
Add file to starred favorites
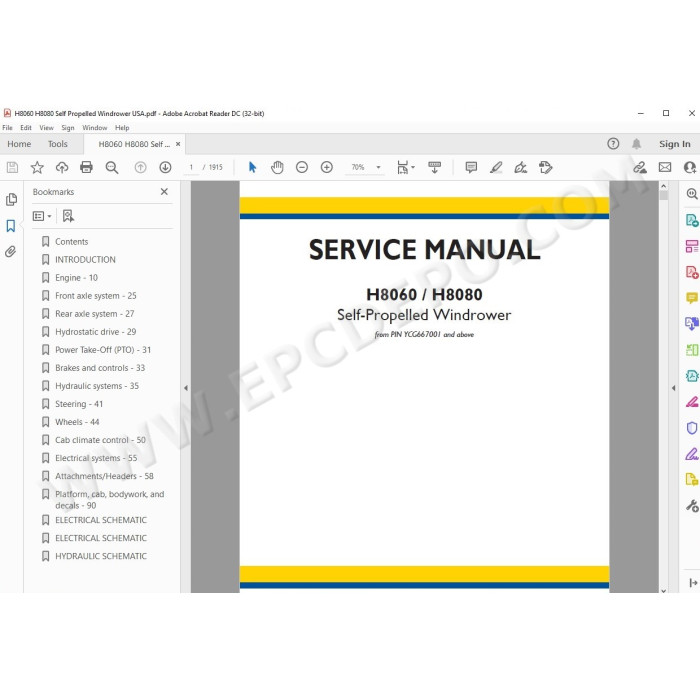(x=37, y=167)
